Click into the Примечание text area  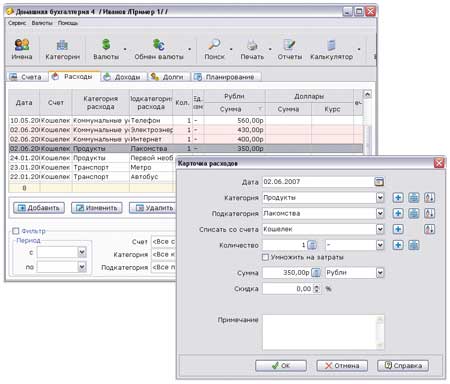click(x=323, y=332)
